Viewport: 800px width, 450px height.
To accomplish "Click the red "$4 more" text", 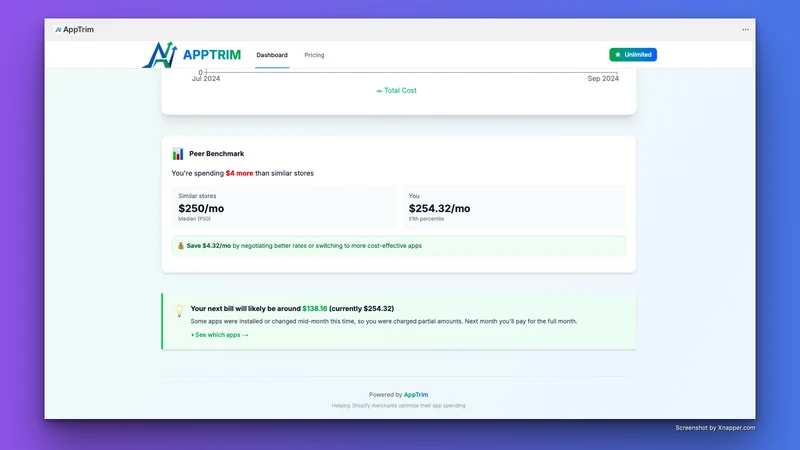I will pyautogui.click(x=239, y=173).
